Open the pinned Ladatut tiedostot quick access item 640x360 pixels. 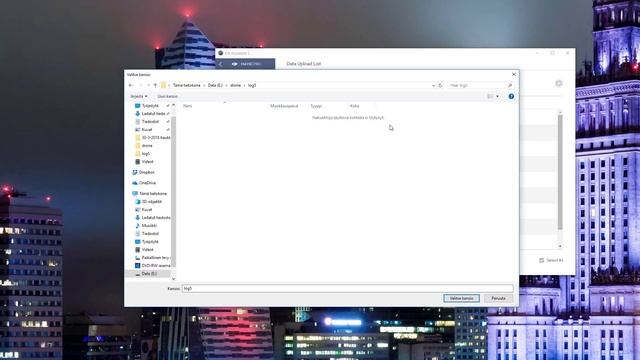pos(153,113)
